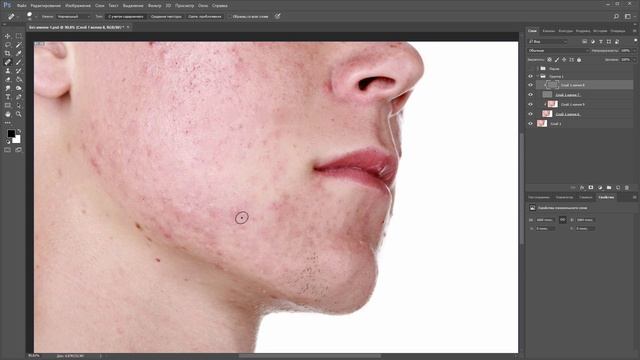Open the tool preset picker arrow

point(19,17)
